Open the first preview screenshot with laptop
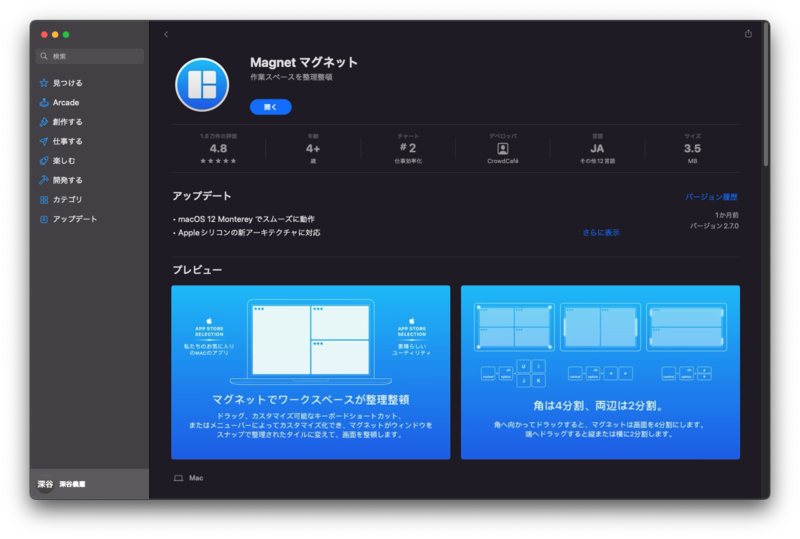Screen dimensions: 800x539 point(311,372)
